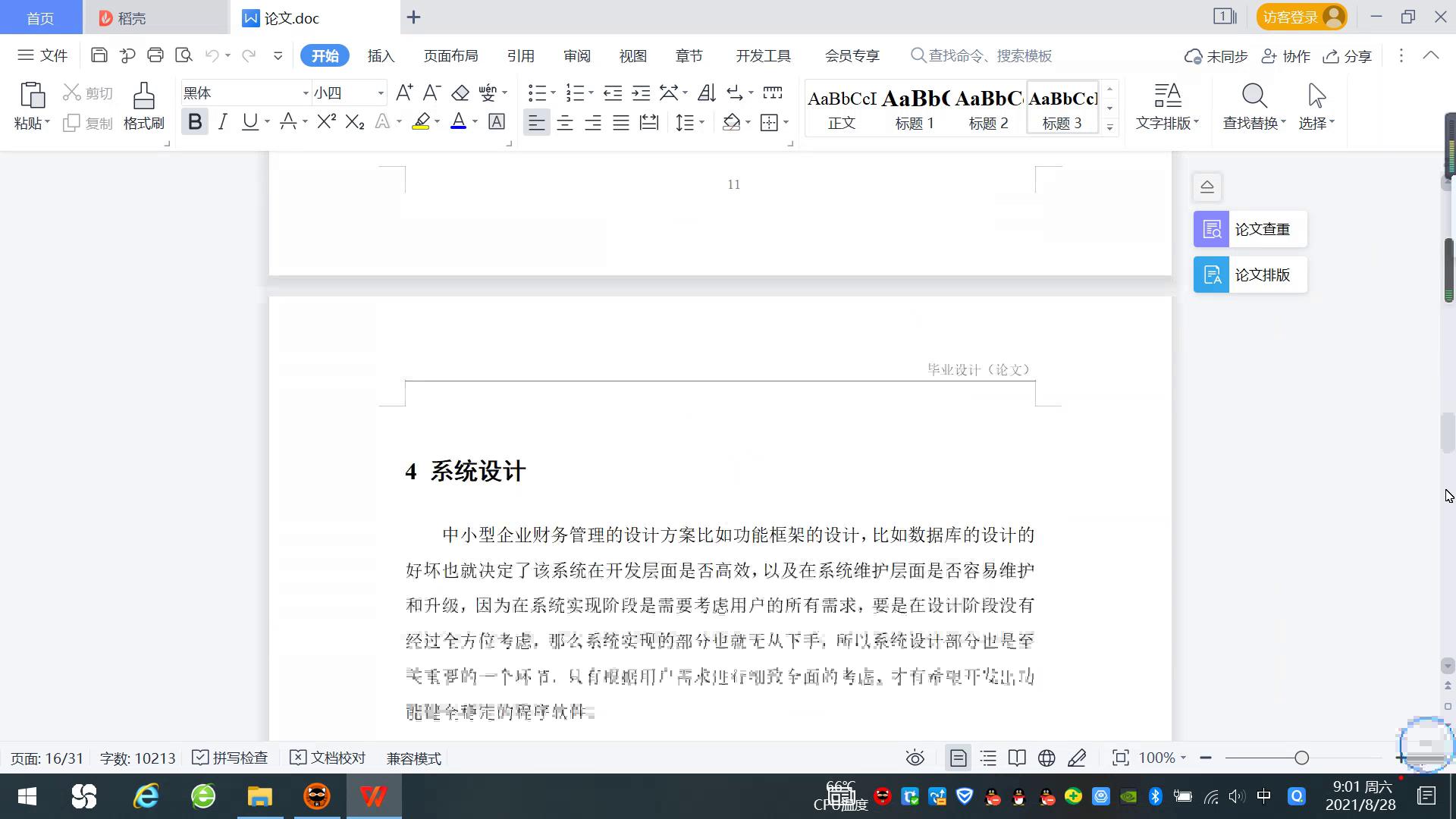This screenshot has width=1456, height=819.
Task: Click the italic formatting icon
Action: [222, 121]
